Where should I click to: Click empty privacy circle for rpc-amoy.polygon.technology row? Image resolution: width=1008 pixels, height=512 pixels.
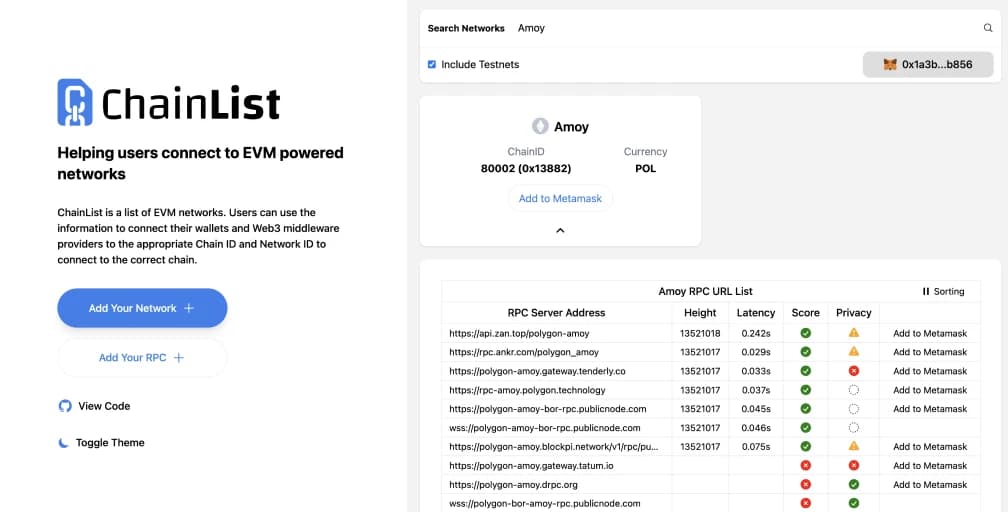tap(854, 390)
